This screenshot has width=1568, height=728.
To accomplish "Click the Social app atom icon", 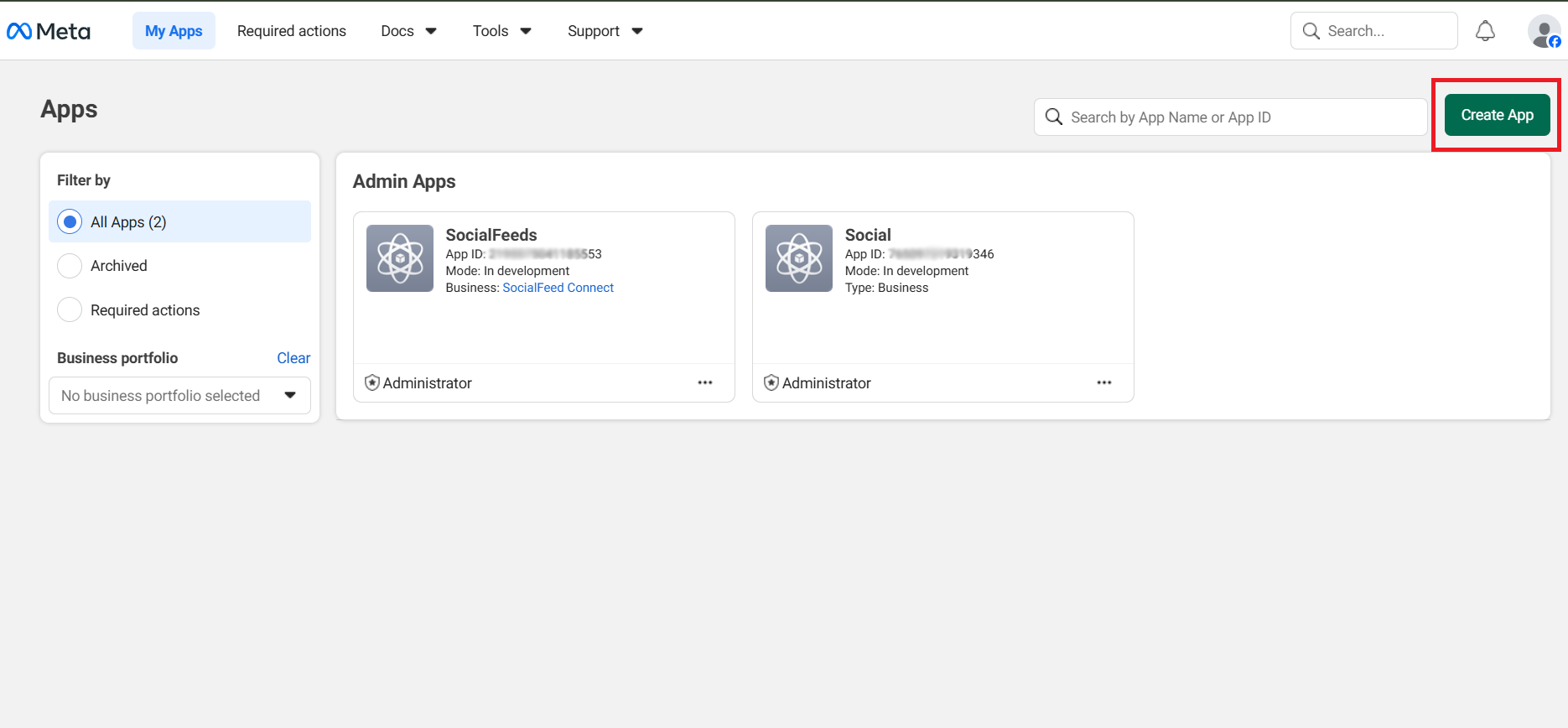I will (799, 258).
